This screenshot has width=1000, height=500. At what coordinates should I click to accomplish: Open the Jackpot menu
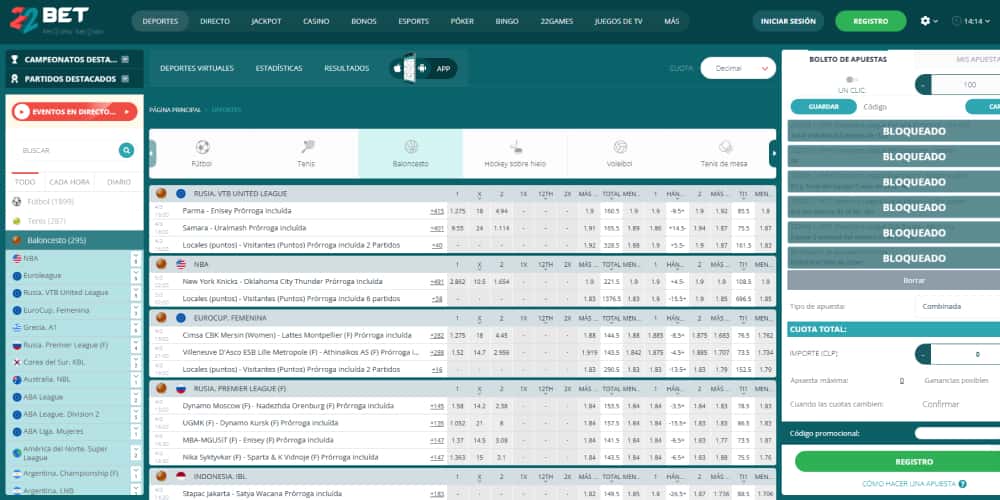tap(266, 21)
